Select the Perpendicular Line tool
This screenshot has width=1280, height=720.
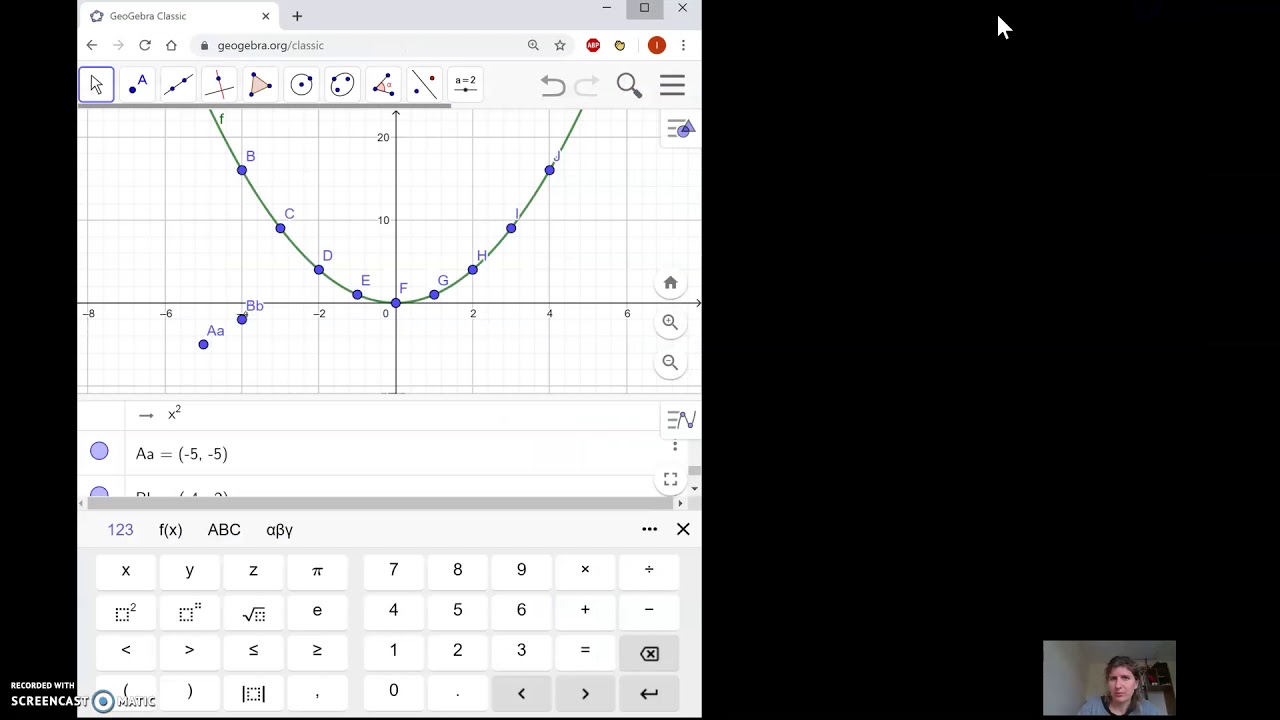[x=219, y=85]
